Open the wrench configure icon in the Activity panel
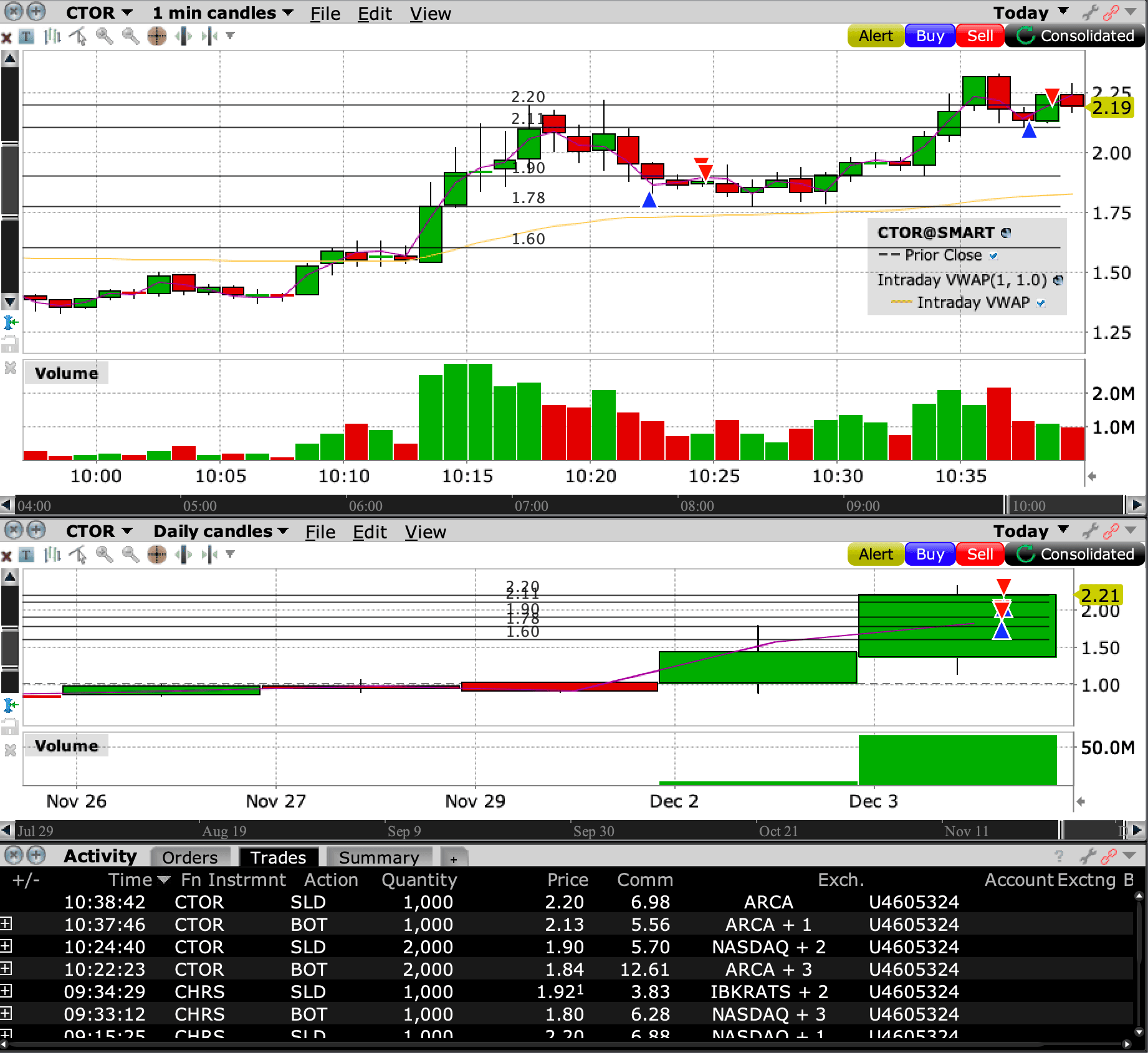 tap(1088, 856)
